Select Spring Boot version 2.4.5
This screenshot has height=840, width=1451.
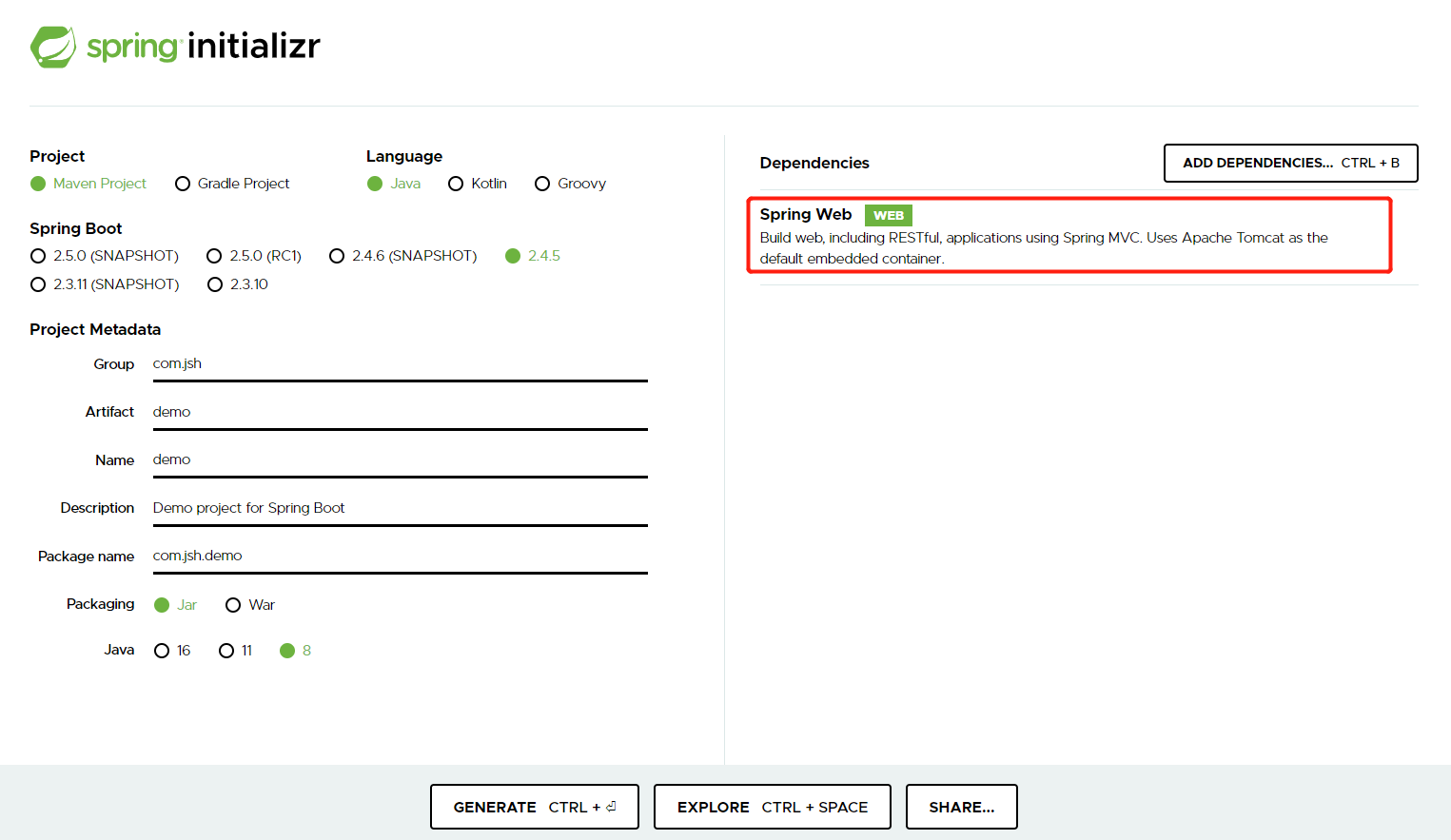click(x=533, y=256)
